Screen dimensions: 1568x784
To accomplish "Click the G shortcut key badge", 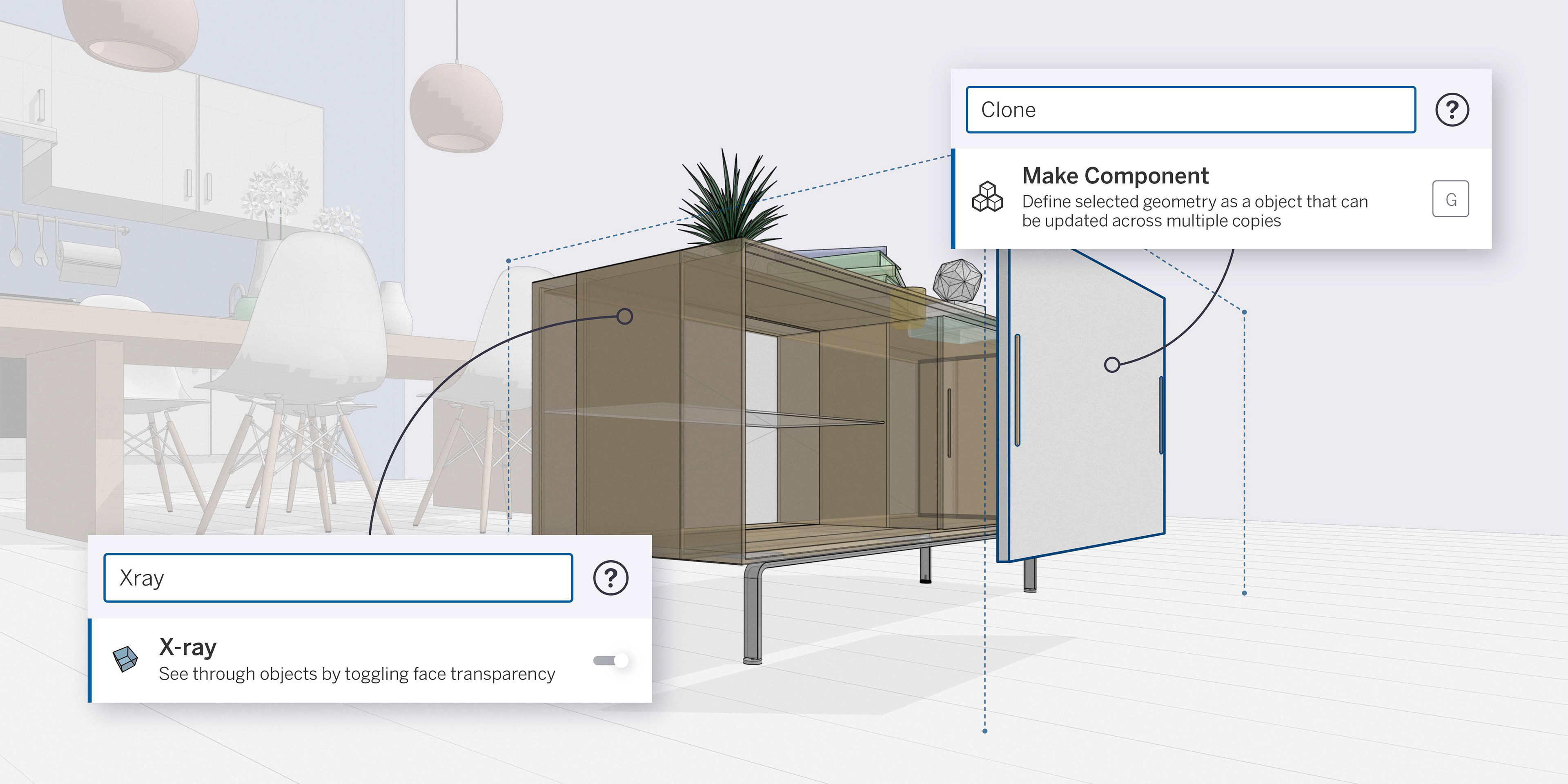I will pyautogui.click(x=1450, y=199).
